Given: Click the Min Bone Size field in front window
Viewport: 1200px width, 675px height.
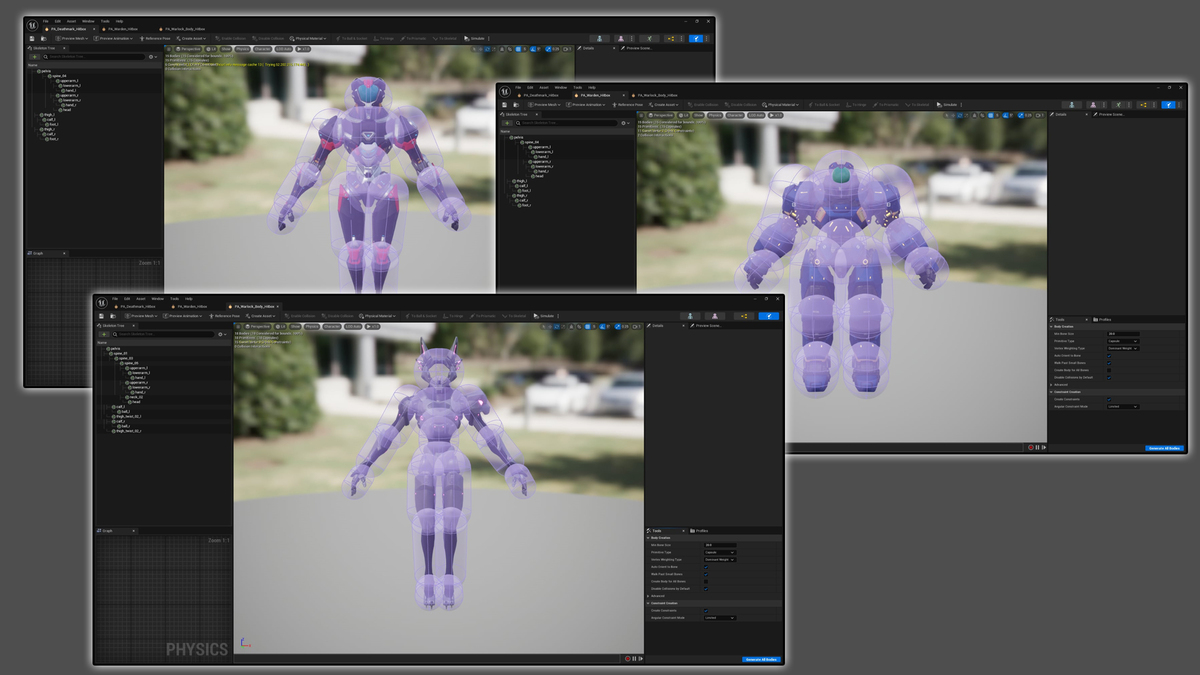Looking at the screenshot, I should [x=720, y=545].
